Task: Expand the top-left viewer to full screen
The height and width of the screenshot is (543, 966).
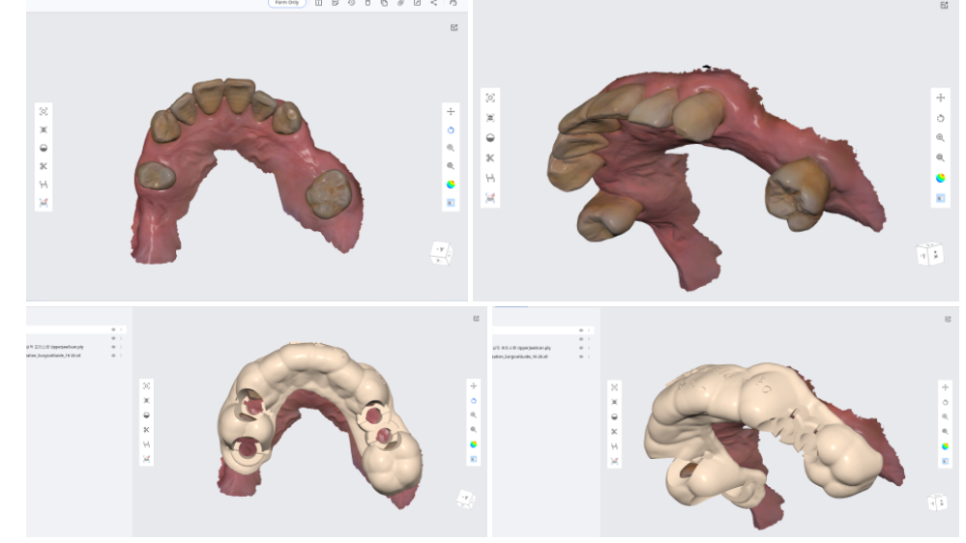Action: [x=454, y=28]
